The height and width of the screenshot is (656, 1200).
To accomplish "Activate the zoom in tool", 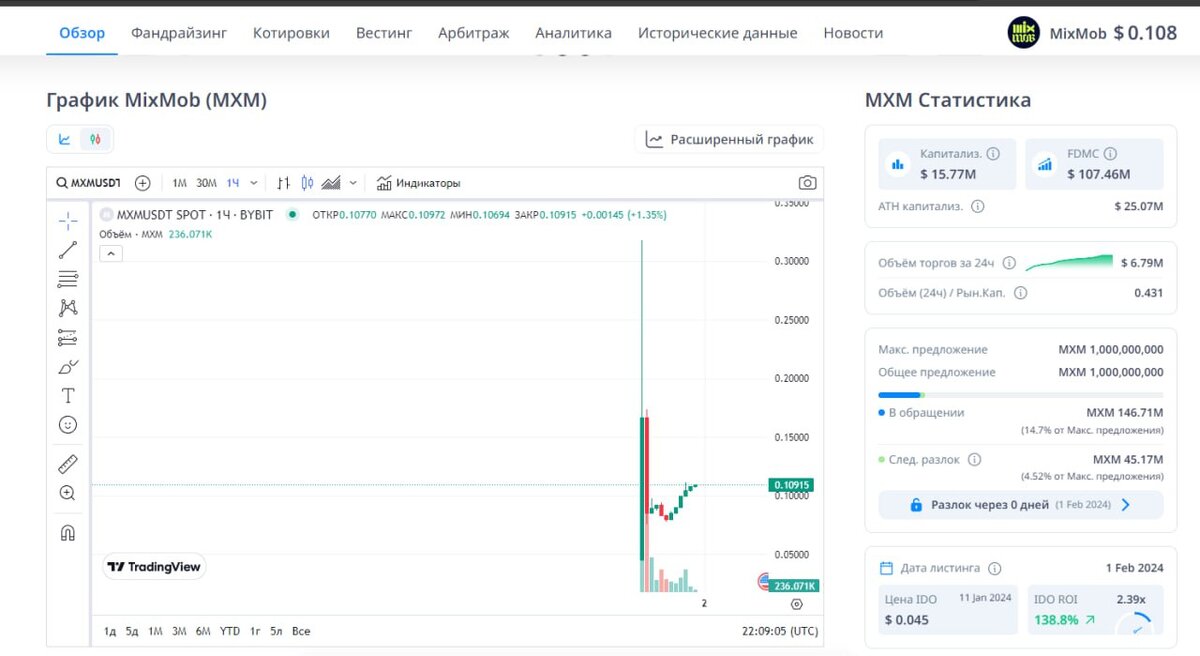I will point(68,493).
